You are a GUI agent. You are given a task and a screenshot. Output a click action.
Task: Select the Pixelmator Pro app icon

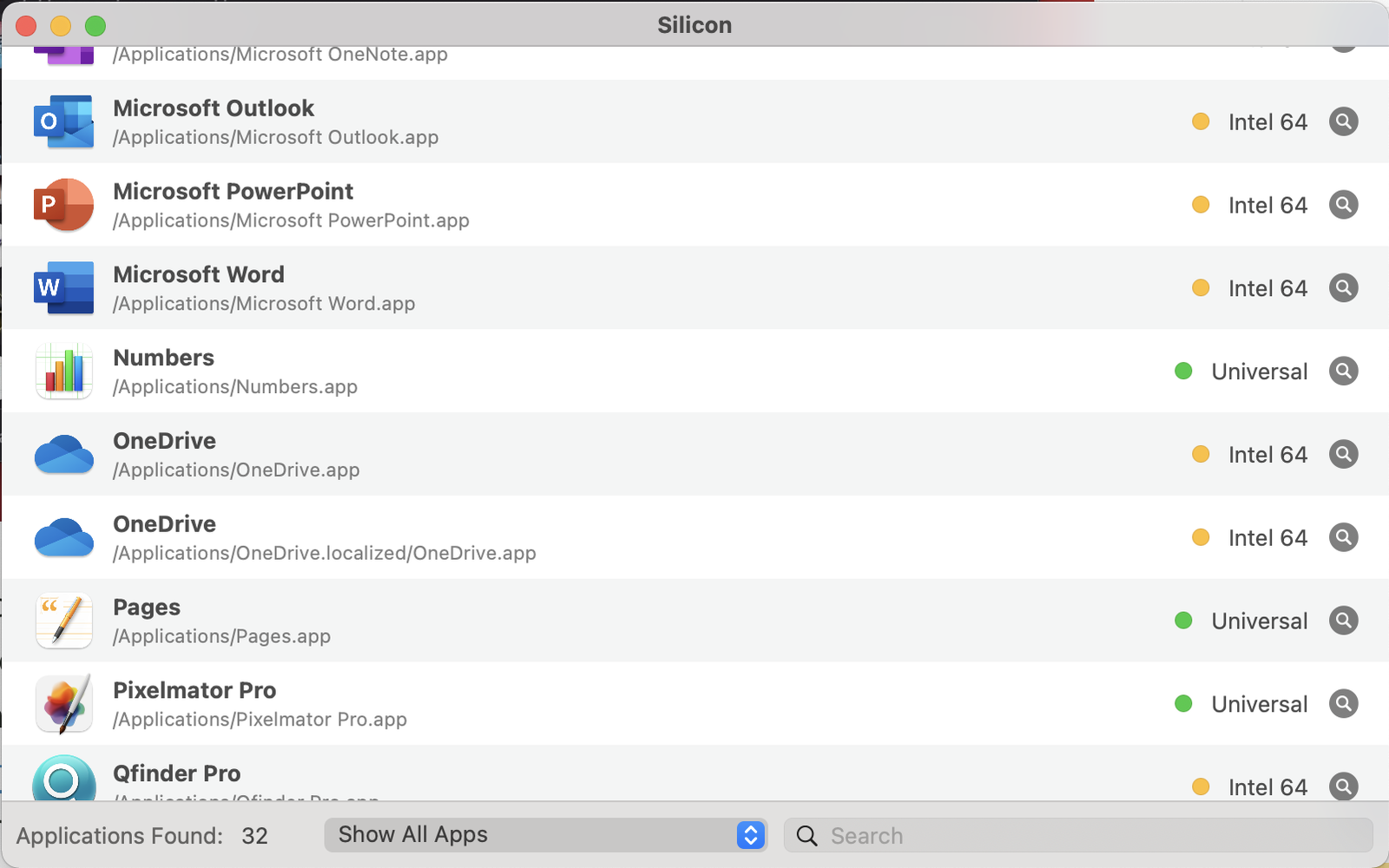click(x=63, y=704)
